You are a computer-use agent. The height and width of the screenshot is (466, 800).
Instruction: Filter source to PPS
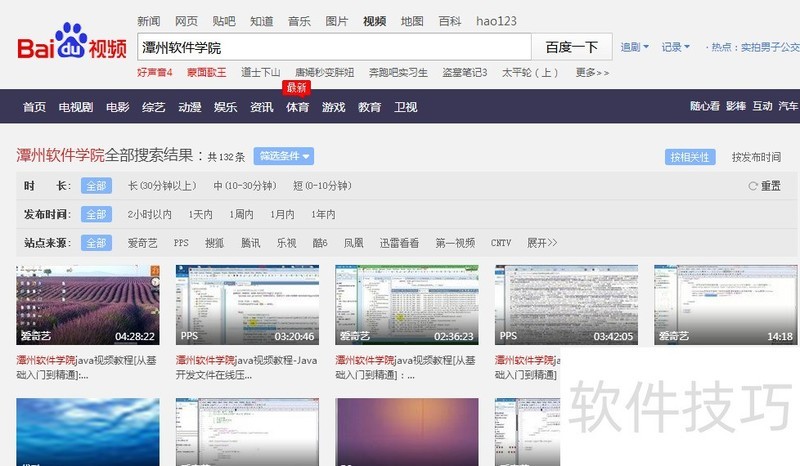[x=181, y=243]
